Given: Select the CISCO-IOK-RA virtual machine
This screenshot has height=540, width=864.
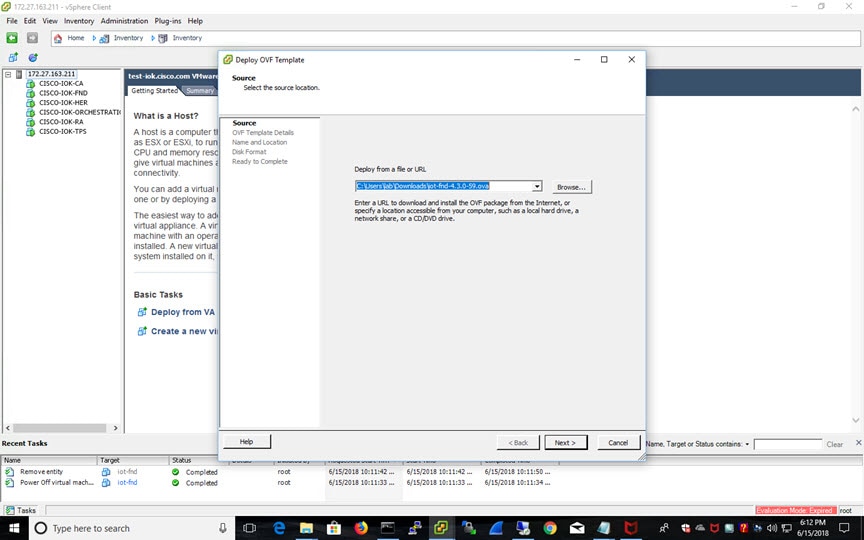Looking at the screenshot, I should 61,122.
